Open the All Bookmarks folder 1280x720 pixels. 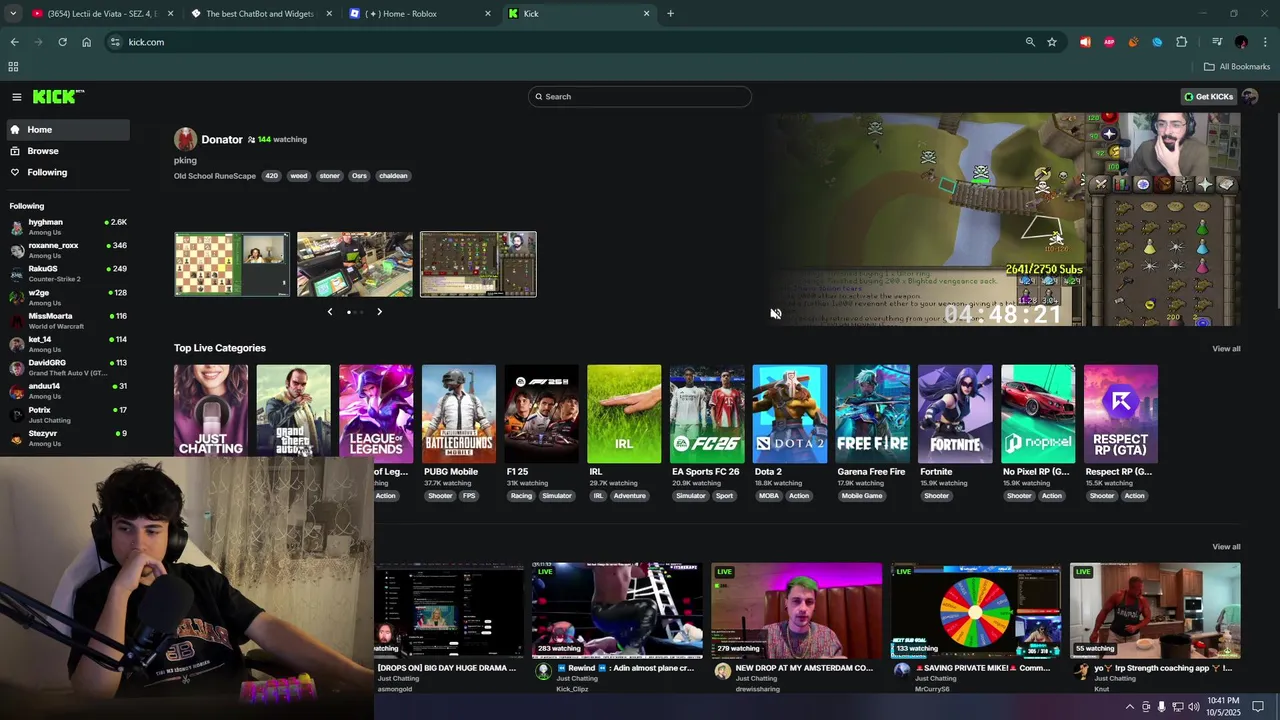(1237, 67)
